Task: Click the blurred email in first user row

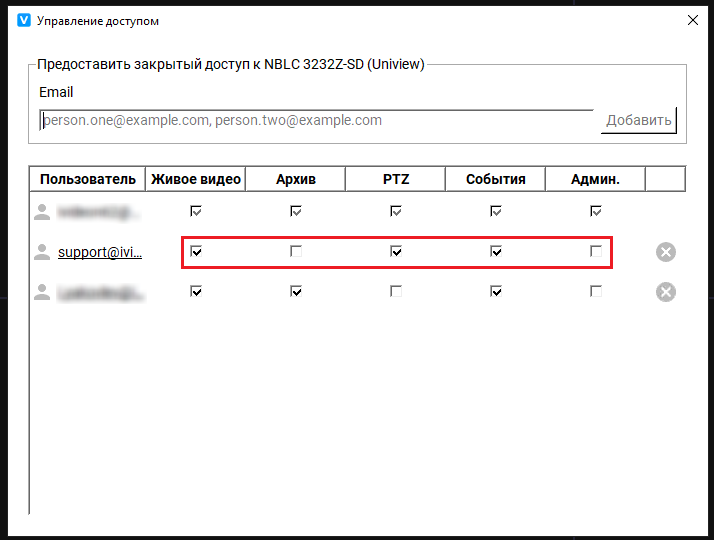Action: [x=98, y=212]
